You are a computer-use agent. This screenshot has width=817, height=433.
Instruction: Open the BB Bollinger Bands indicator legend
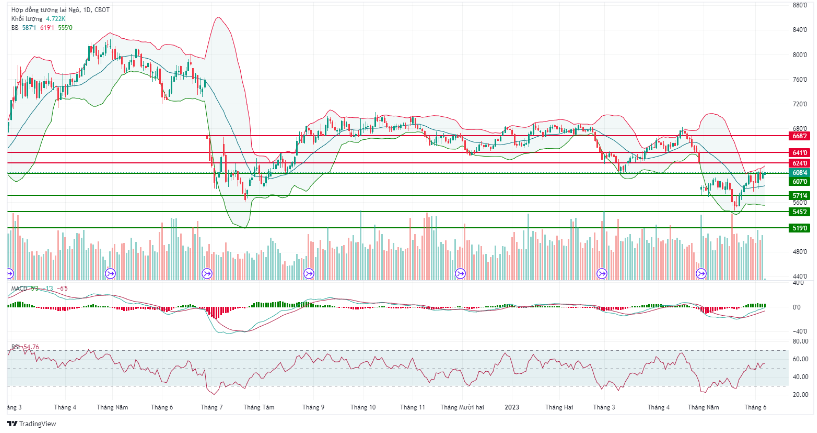coord(15,28)
